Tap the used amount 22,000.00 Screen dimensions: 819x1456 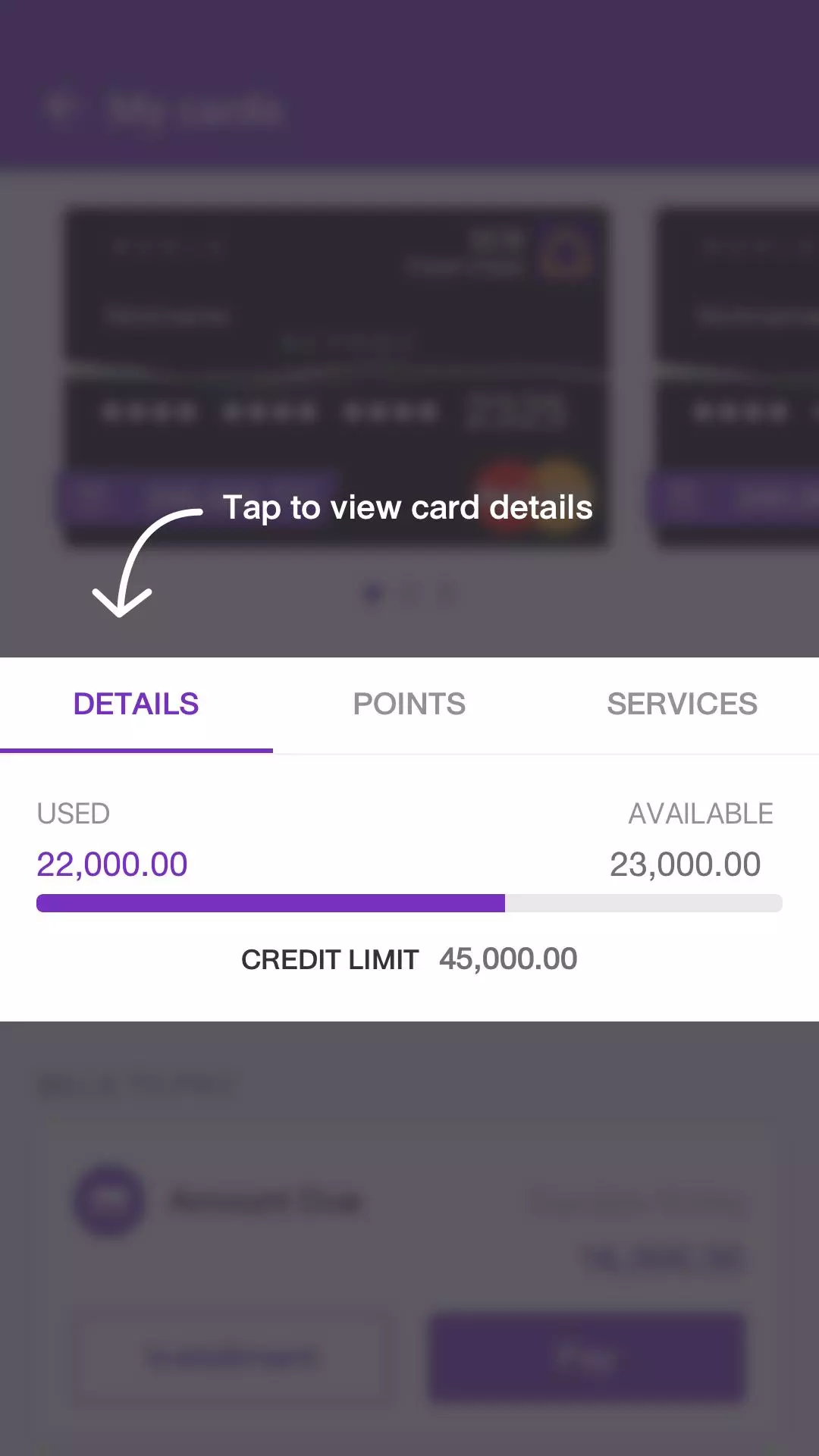pyautogui.click(x=112, y=864)
